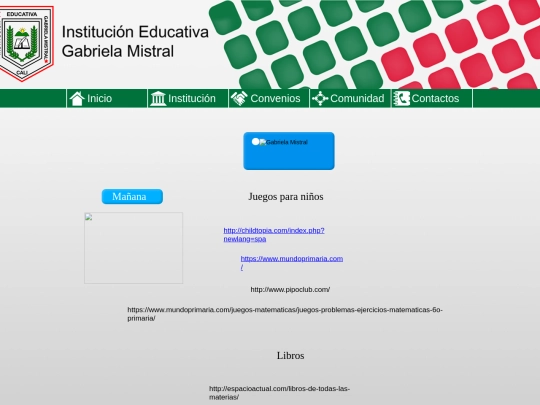Click the espacioactual.com libros URL text
540x405 pixels.
(x=279, y=393)
